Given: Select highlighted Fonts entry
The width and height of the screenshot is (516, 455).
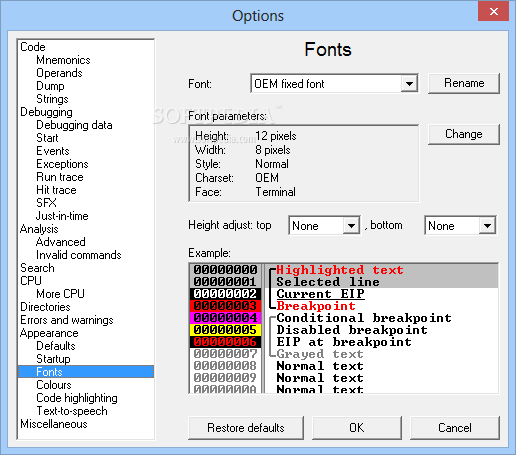Looking at the screenshot, I should tap(86, 372).
